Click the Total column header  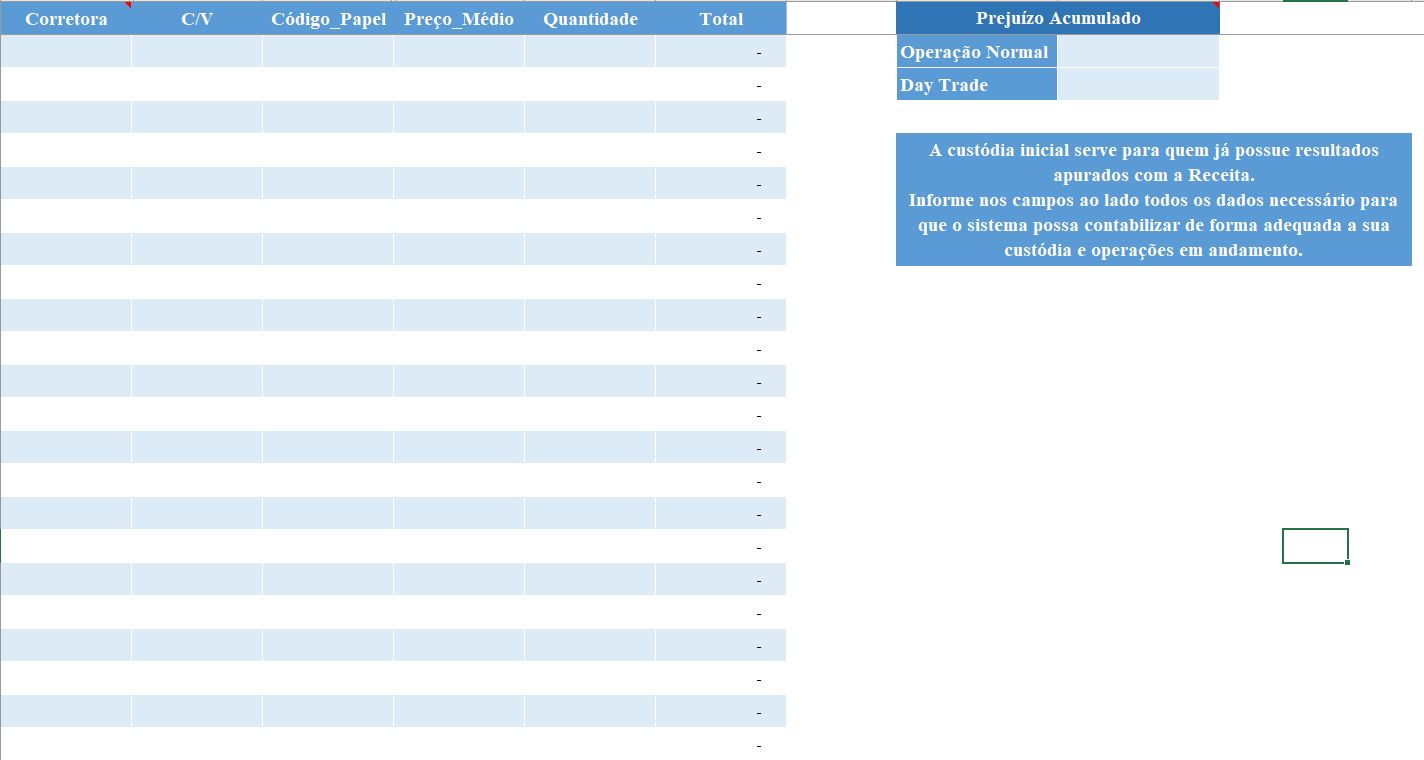point(721,19)
